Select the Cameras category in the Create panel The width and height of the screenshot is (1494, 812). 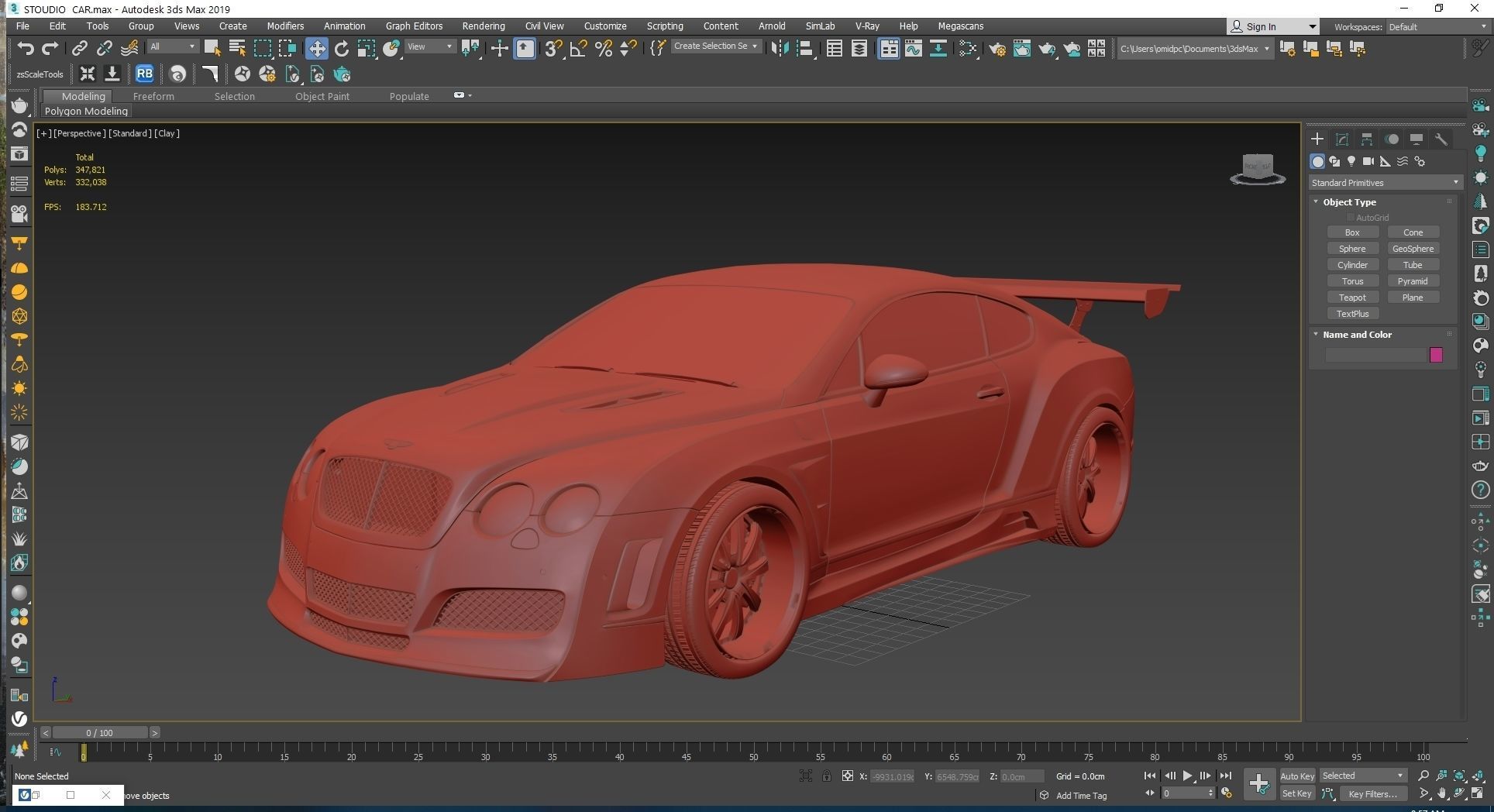coord(1368,161)
